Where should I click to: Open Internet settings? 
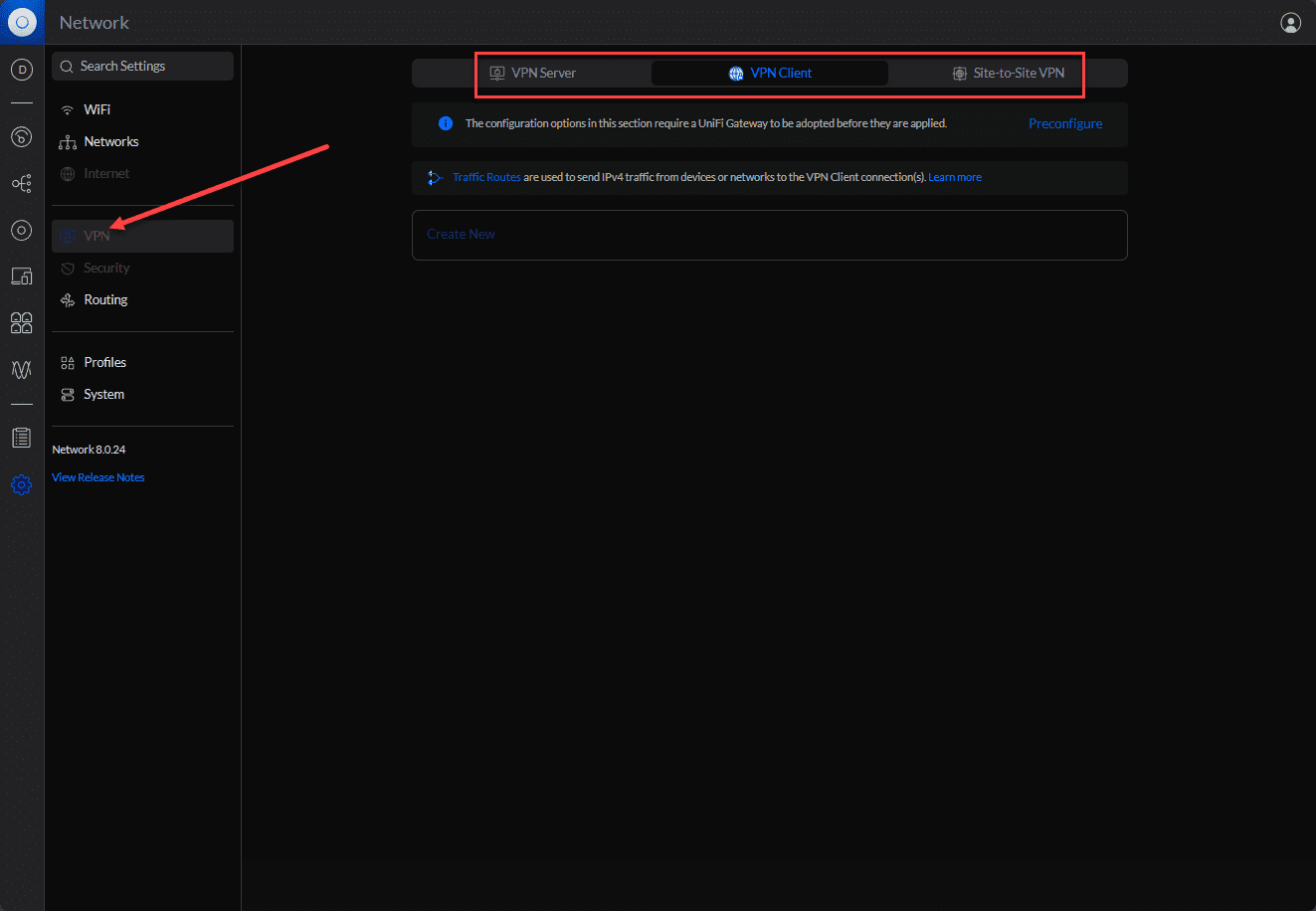point(143,173)
